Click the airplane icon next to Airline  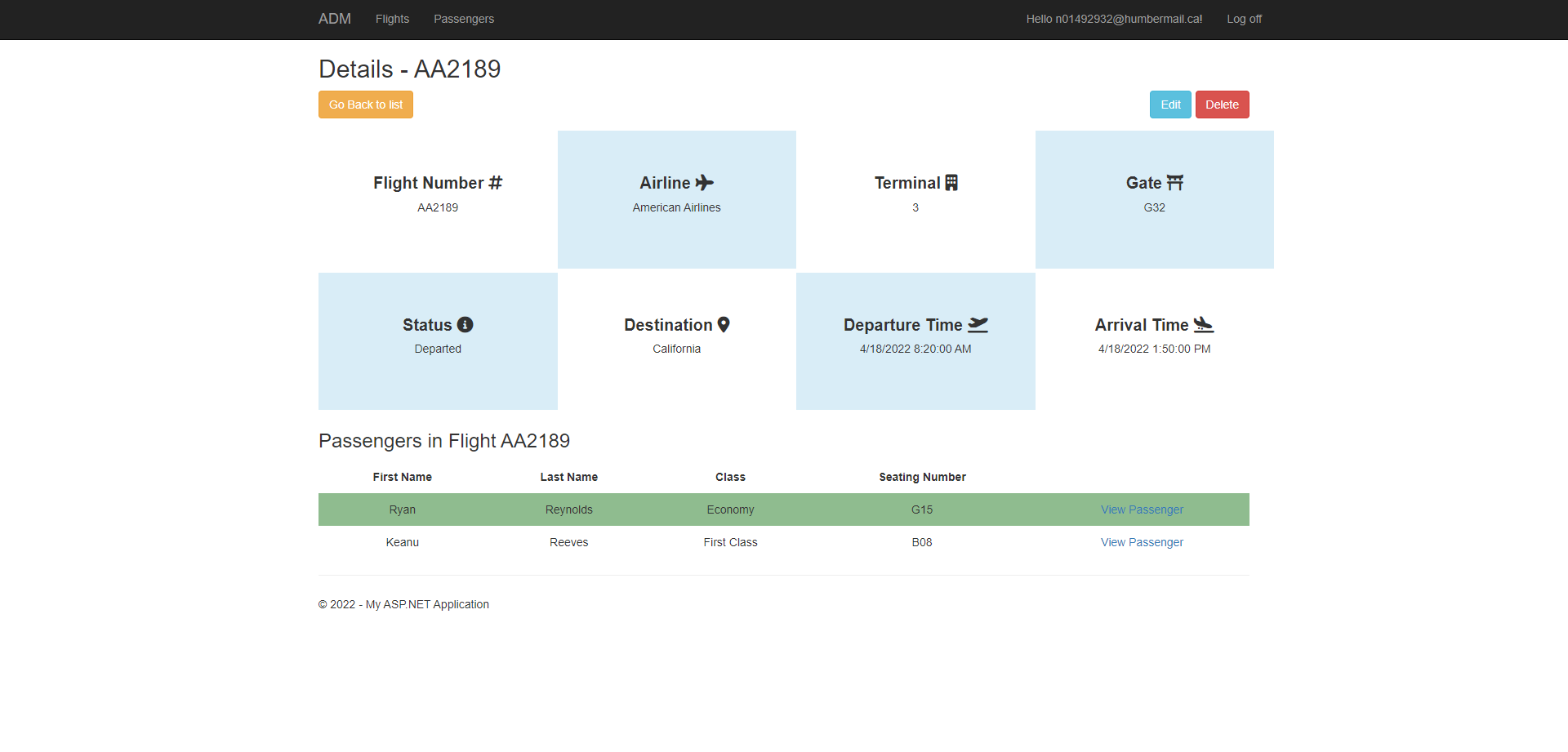705,183
